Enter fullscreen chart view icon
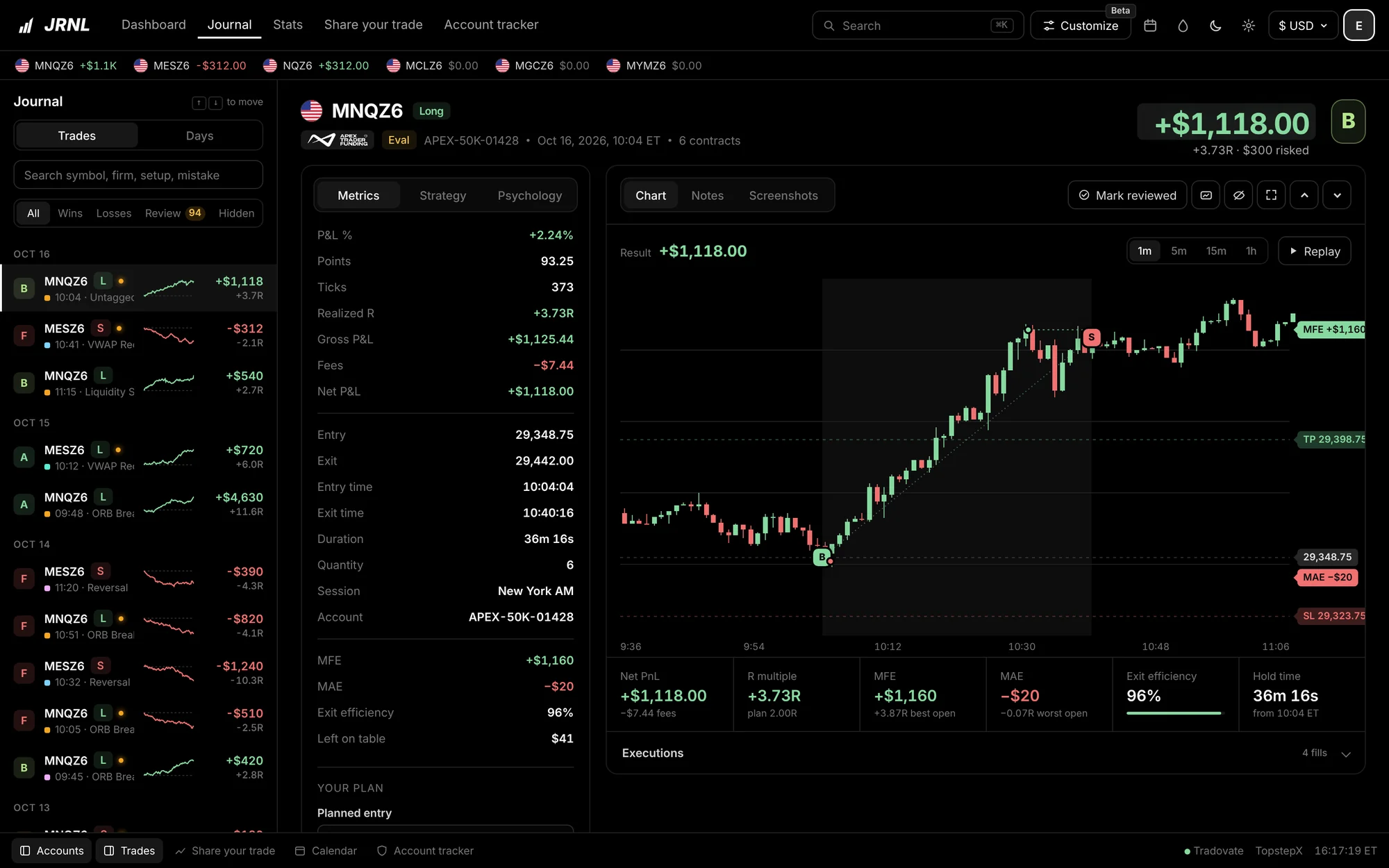 pos(1271,195)
